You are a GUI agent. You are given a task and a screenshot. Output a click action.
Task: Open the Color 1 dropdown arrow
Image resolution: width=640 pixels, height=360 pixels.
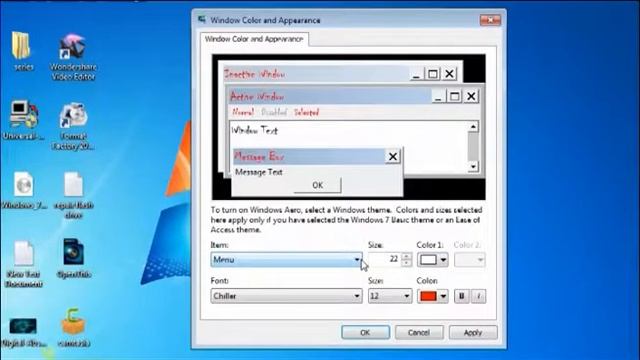[x=443, y=260]
